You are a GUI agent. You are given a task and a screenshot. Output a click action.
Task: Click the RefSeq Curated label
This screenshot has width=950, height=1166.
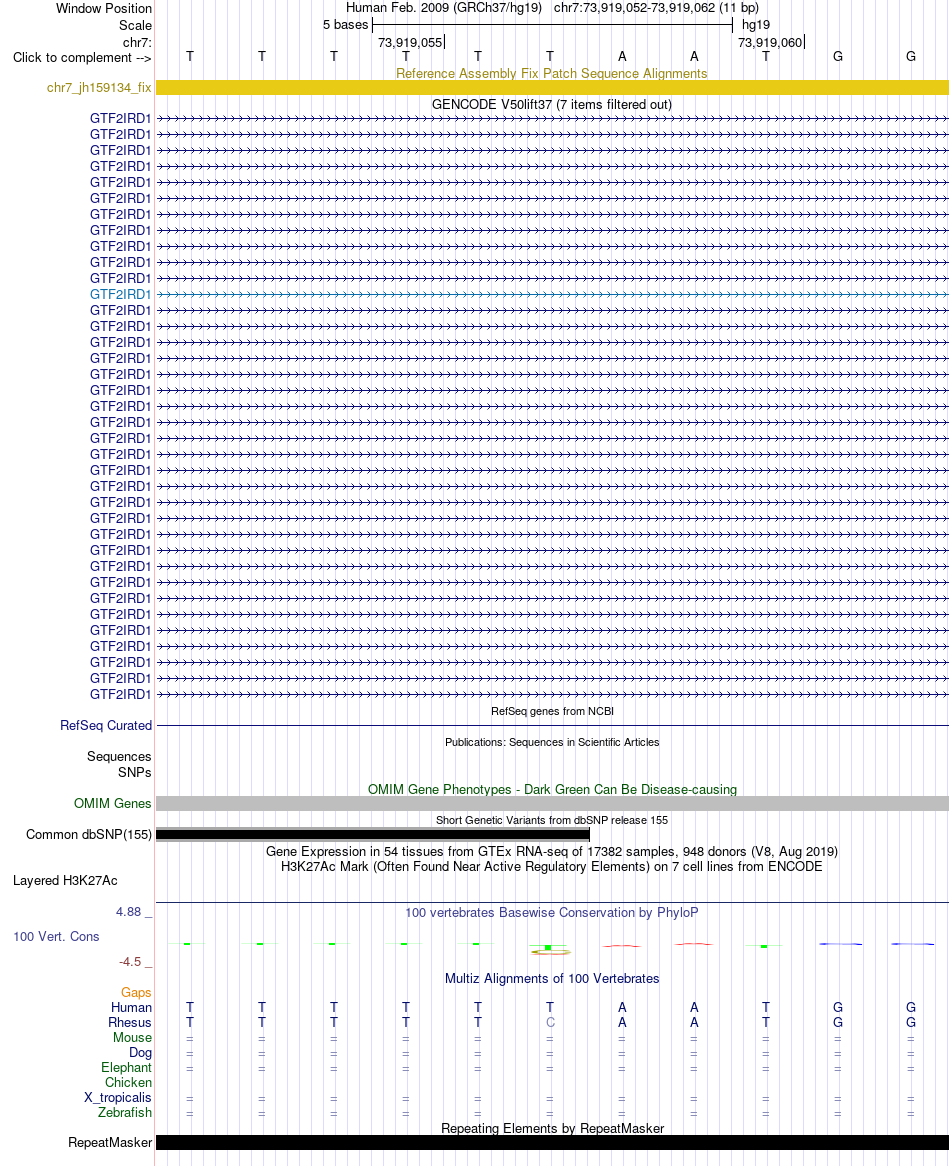pyautogui.click(x=106, y=725)
